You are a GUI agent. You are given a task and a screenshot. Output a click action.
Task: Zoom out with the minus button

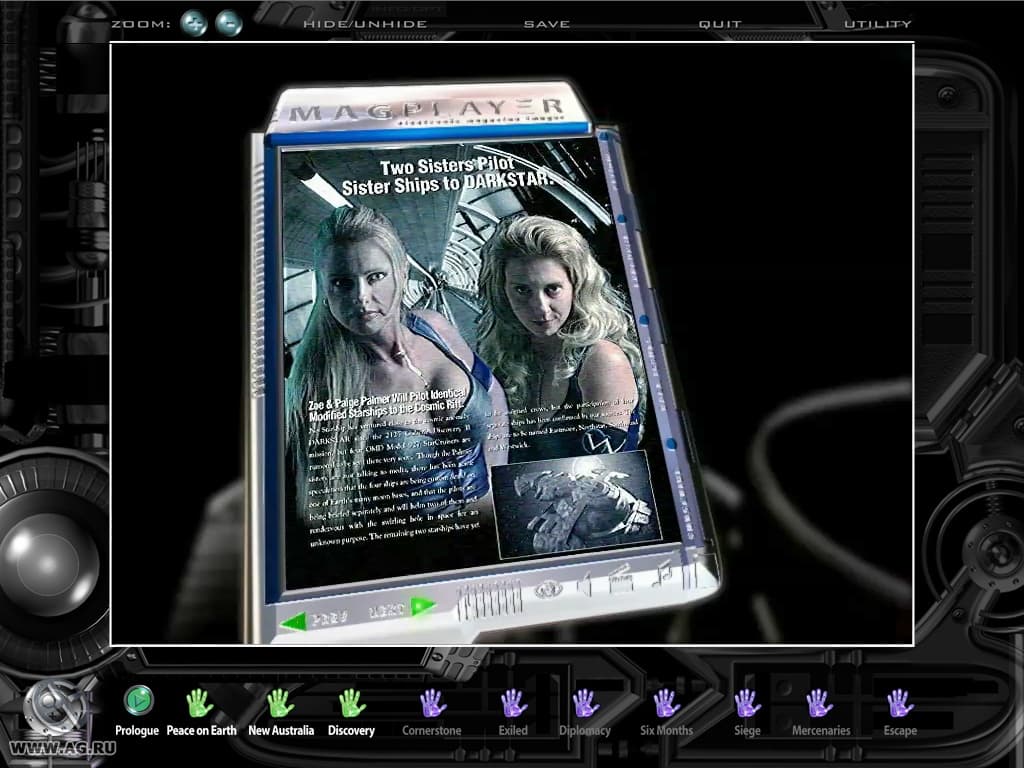click(x=229, y=24)
